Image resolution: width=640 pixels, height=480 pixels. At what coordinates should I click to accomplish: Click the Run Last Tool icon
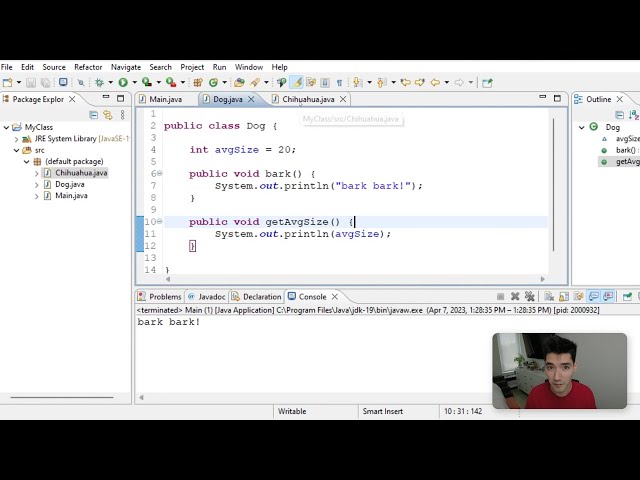click(171, 82)
